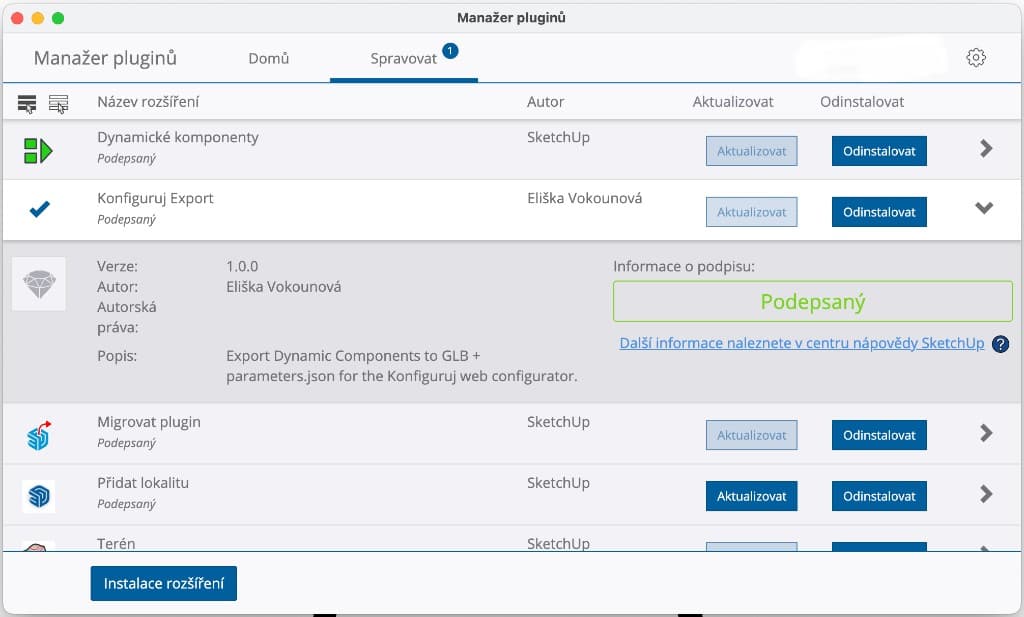The image size is (1024, 617).
Task: Select the Migrovat plugin extension name
Action: [x=149, y=422]
